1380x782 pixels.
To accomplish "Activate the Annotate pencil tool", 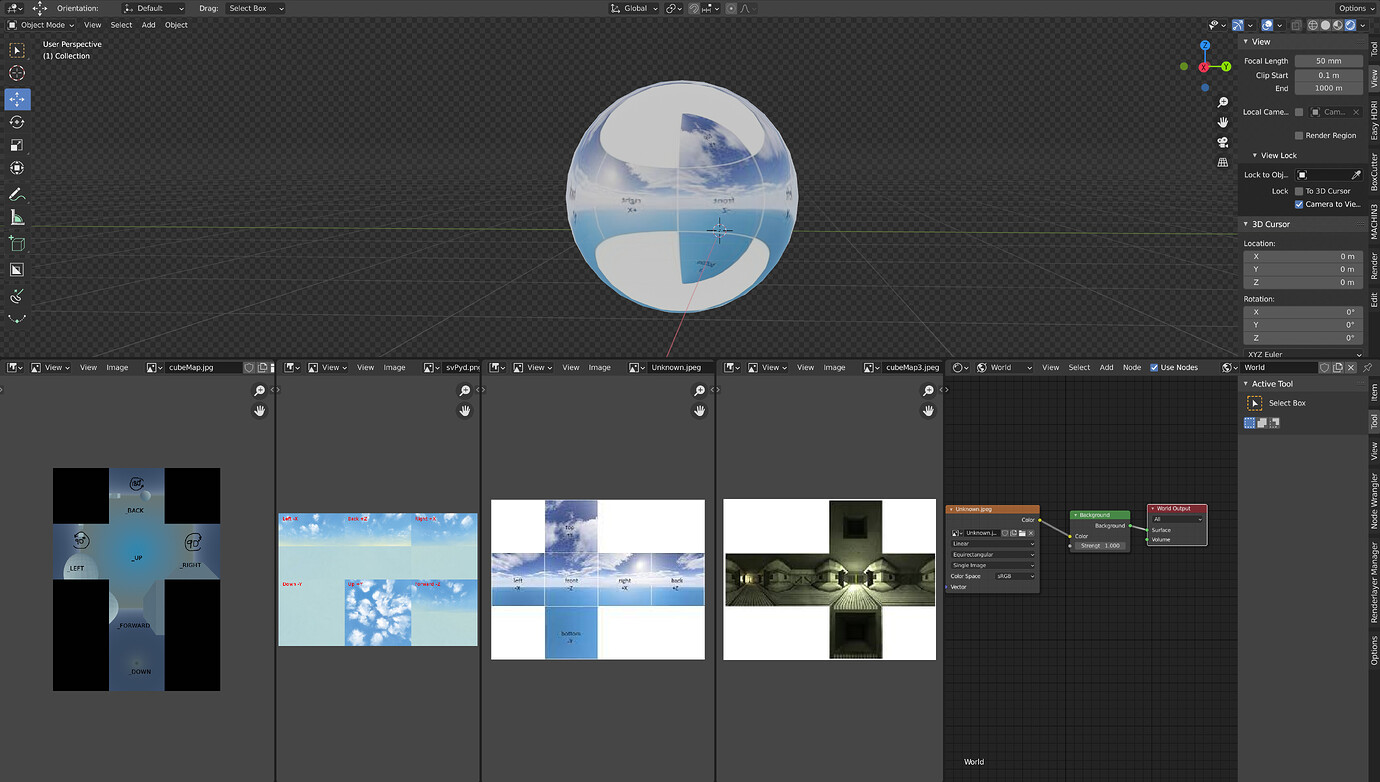I will (17, 194).
